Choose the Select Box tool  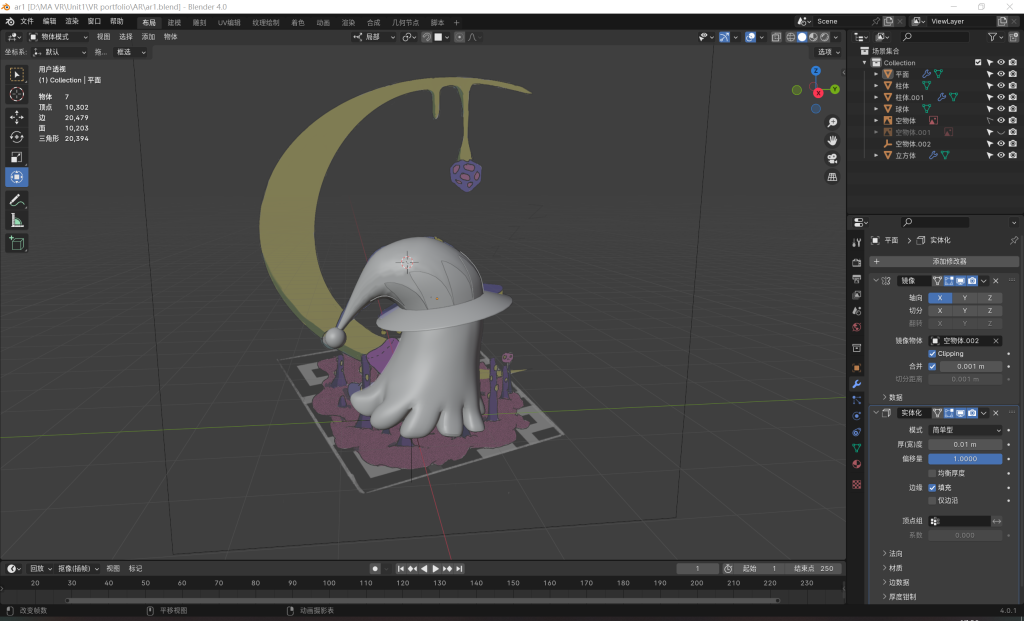(x=17, y=74)
